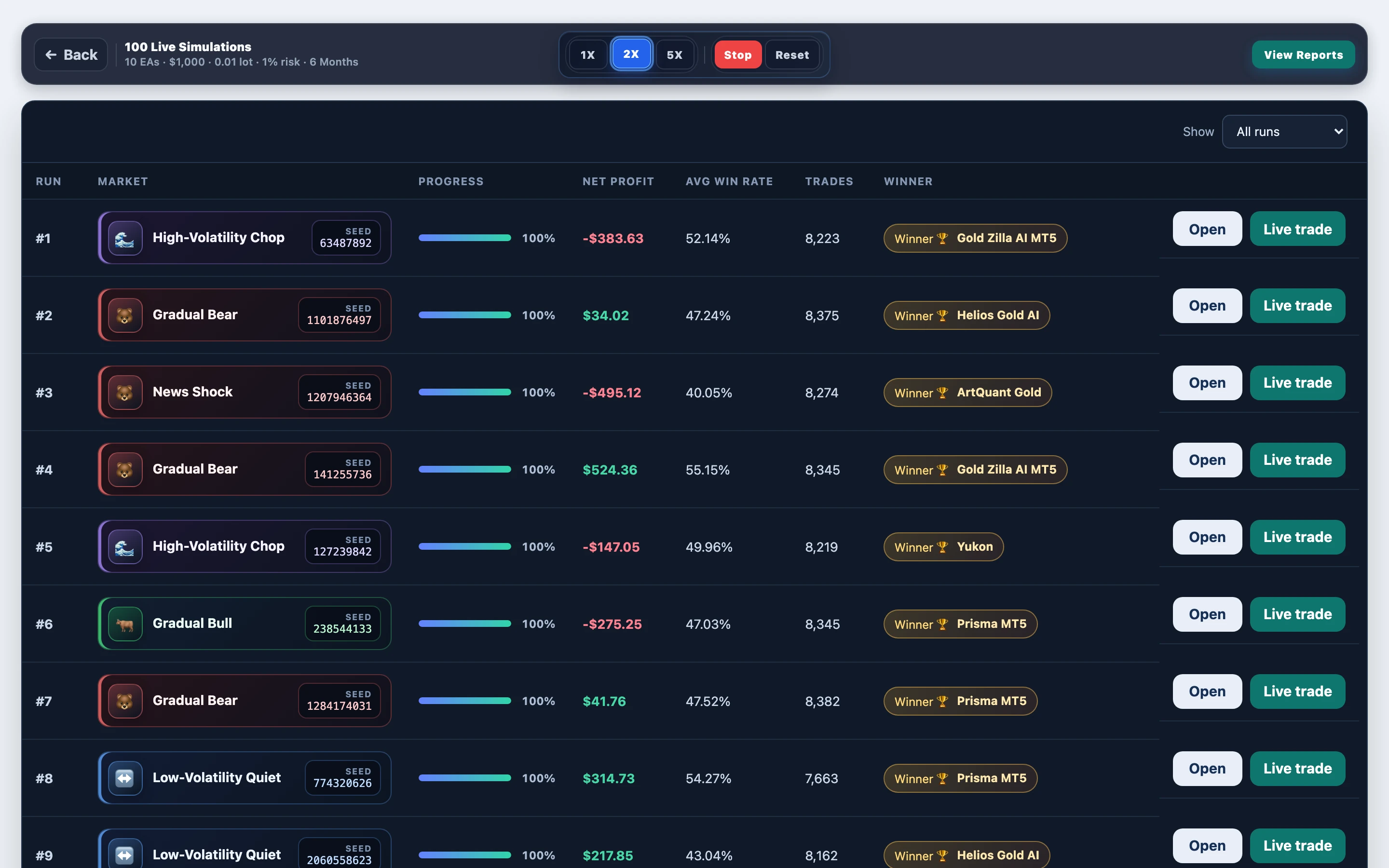
Task: Start Live trade for run #4
Action: pyautogui.click(x=1297, y=460)
